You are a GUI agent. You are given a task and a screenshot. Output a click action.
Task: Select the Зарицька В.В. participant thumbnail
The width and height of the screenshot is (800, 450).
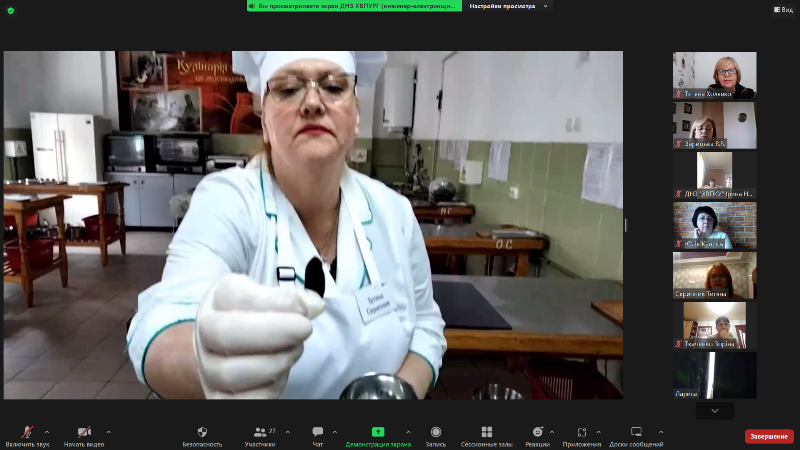click(715, 125)
